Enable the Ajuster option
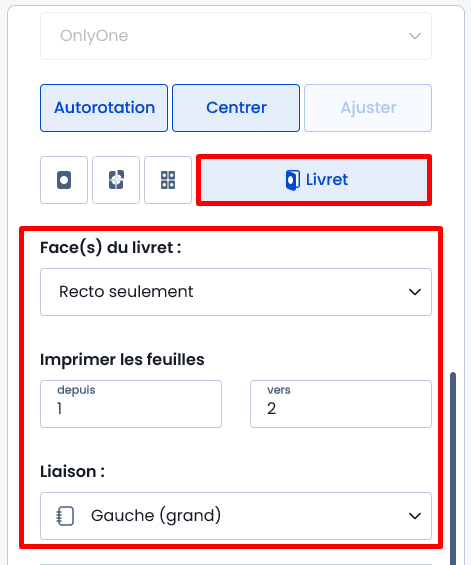The height and width of the screenshot is (565, 471). click(368, 108)
